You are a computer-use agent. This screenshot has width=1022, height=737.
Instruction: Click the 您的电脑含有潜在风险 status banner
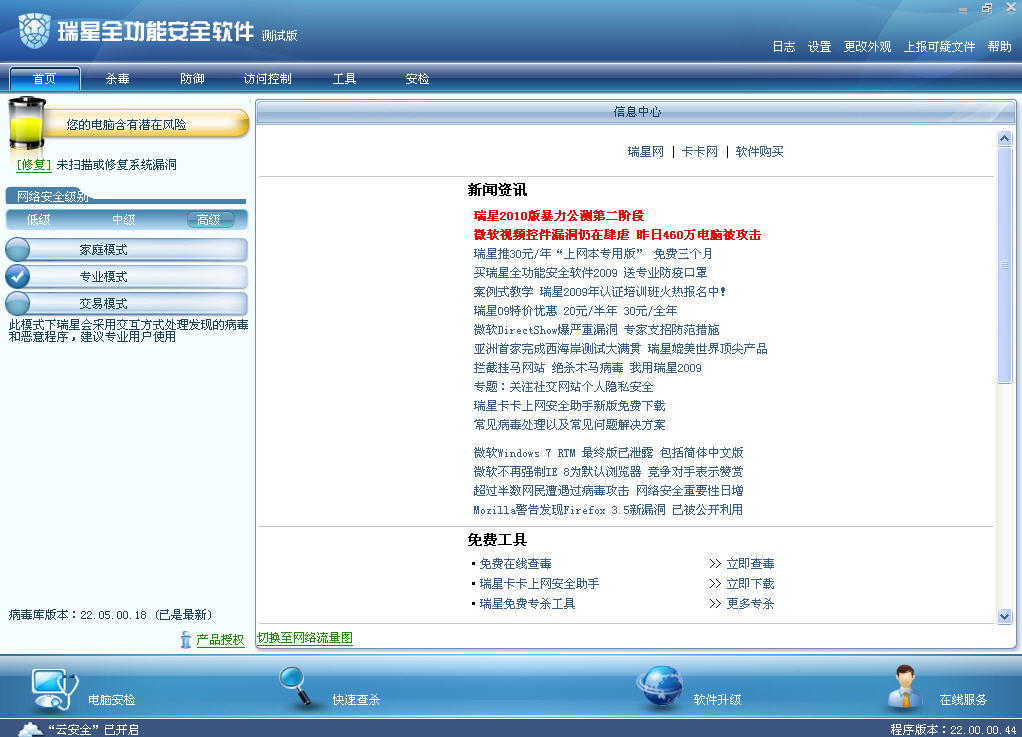click(x=145, y=124)
